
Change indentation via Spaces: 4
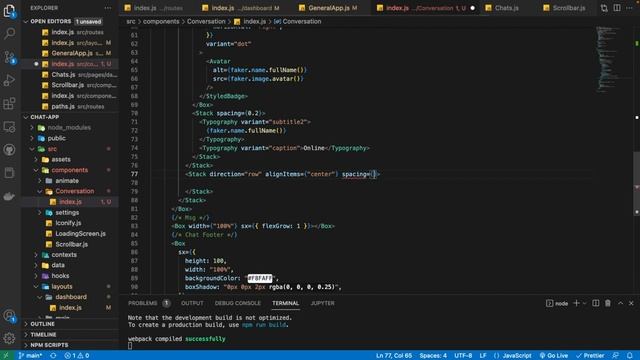[433, 356]
